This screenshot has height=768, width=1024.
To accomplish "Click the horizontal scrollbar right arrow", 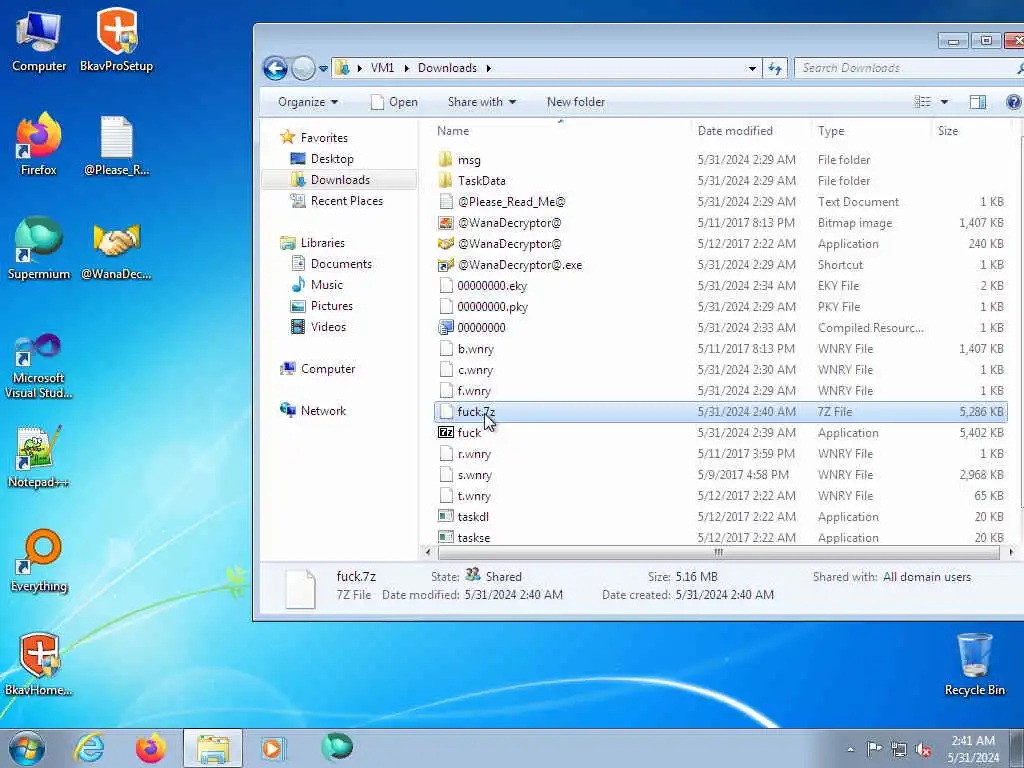I will 1010,552.
